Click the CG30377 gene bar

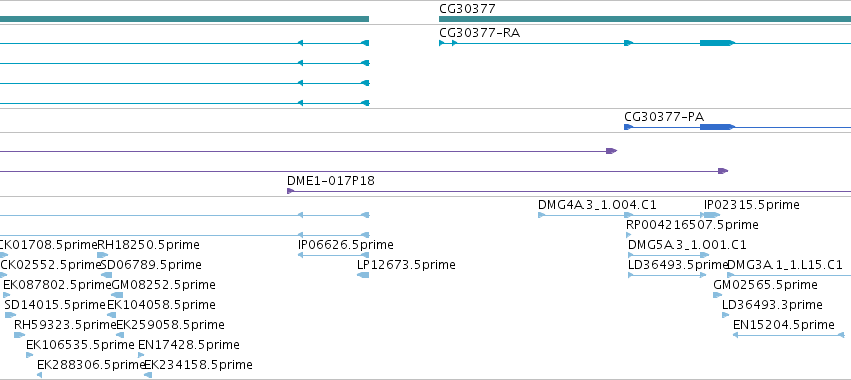click(x=645, y=19)
